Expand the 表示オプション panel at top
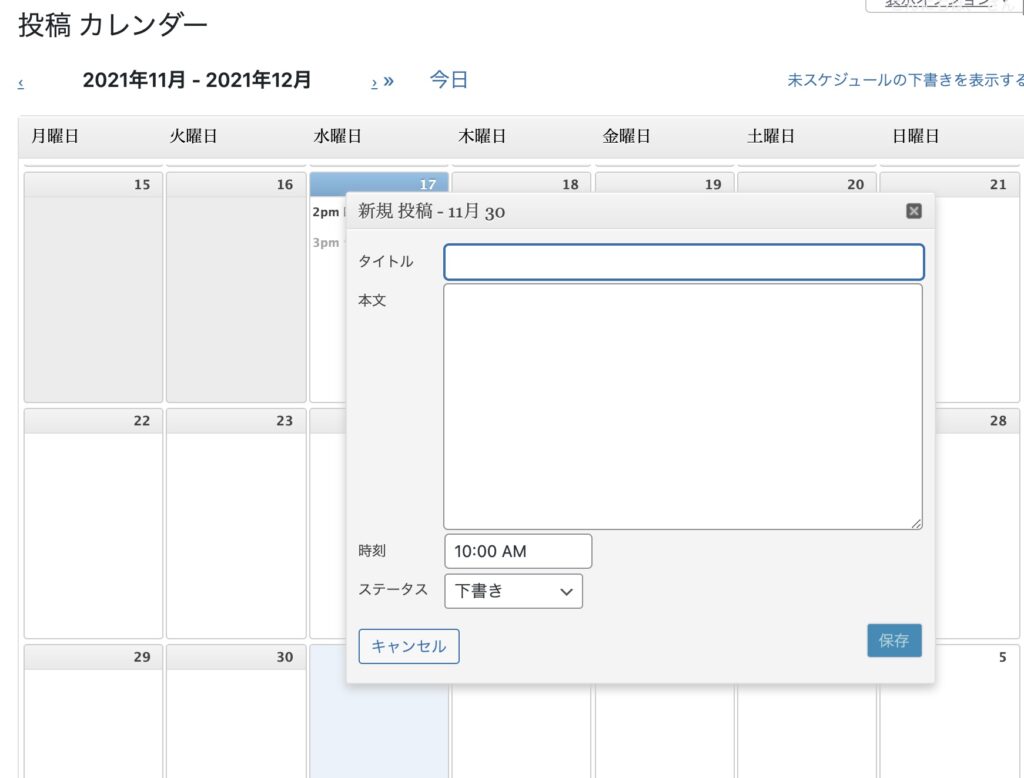The width and height of the screenshot is (1024, 778). coord(938,4)
